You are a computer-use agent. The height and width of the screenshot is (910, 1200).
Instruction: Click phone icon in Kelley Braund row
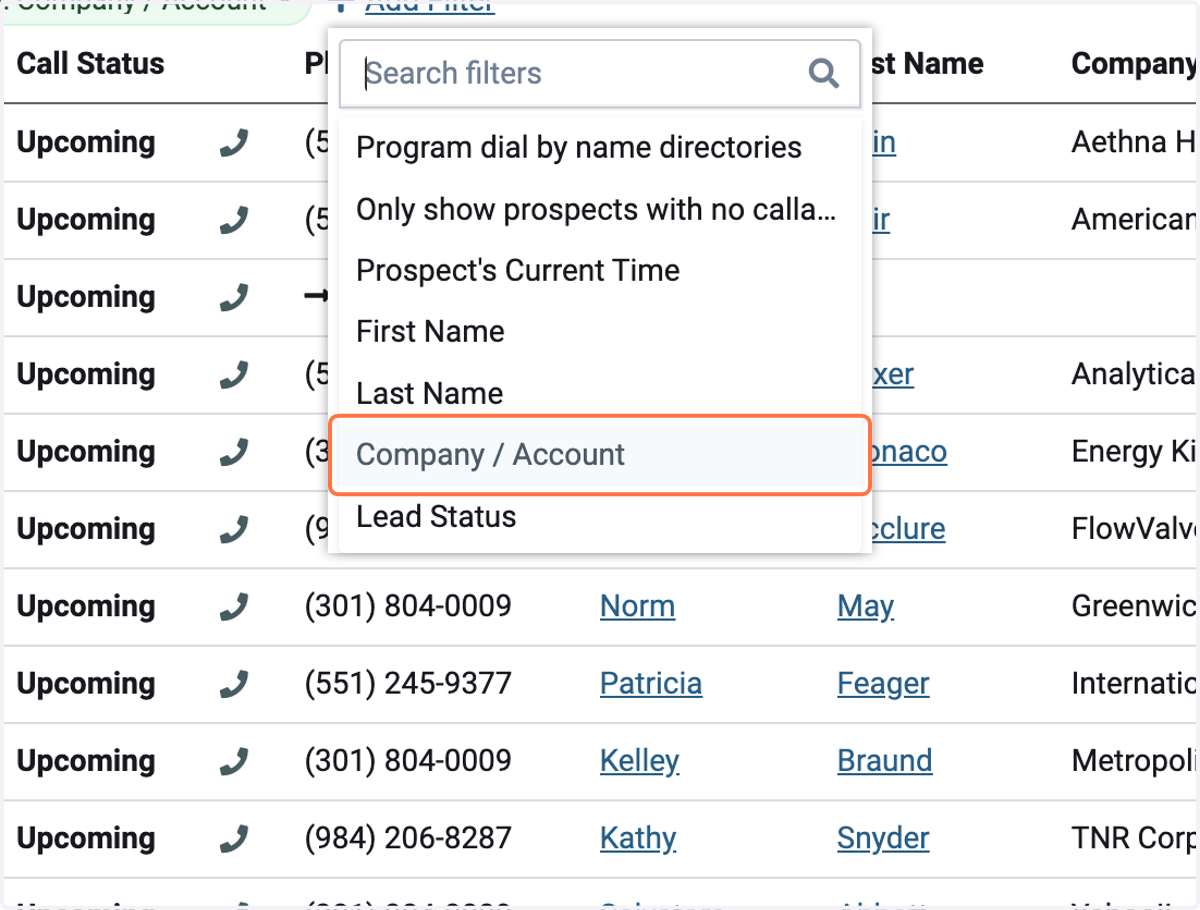[233, 762]
